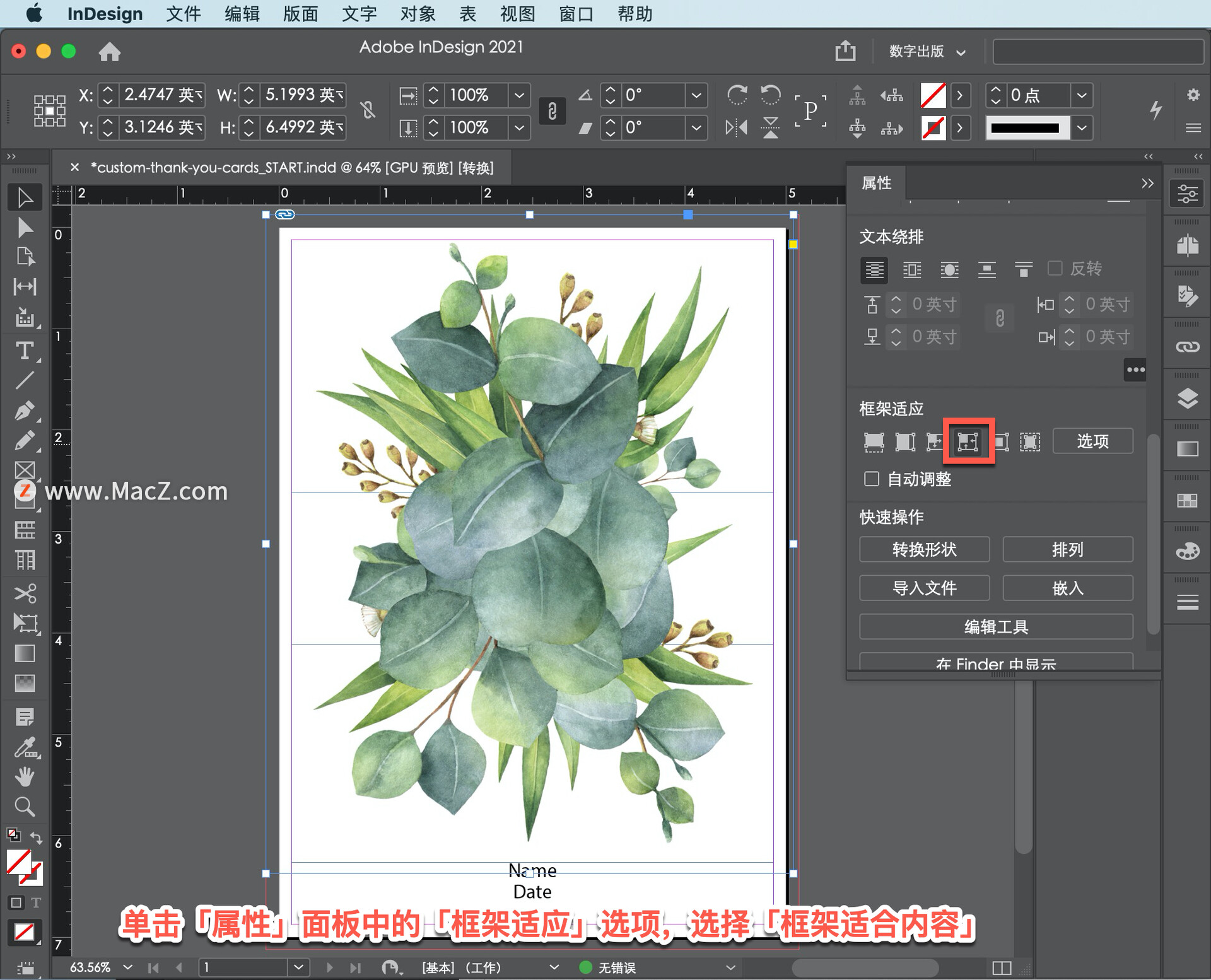Open the 数字出版 workspace dropdown
The width and height of the screenshot is (1211, 980).
[927, 51]
